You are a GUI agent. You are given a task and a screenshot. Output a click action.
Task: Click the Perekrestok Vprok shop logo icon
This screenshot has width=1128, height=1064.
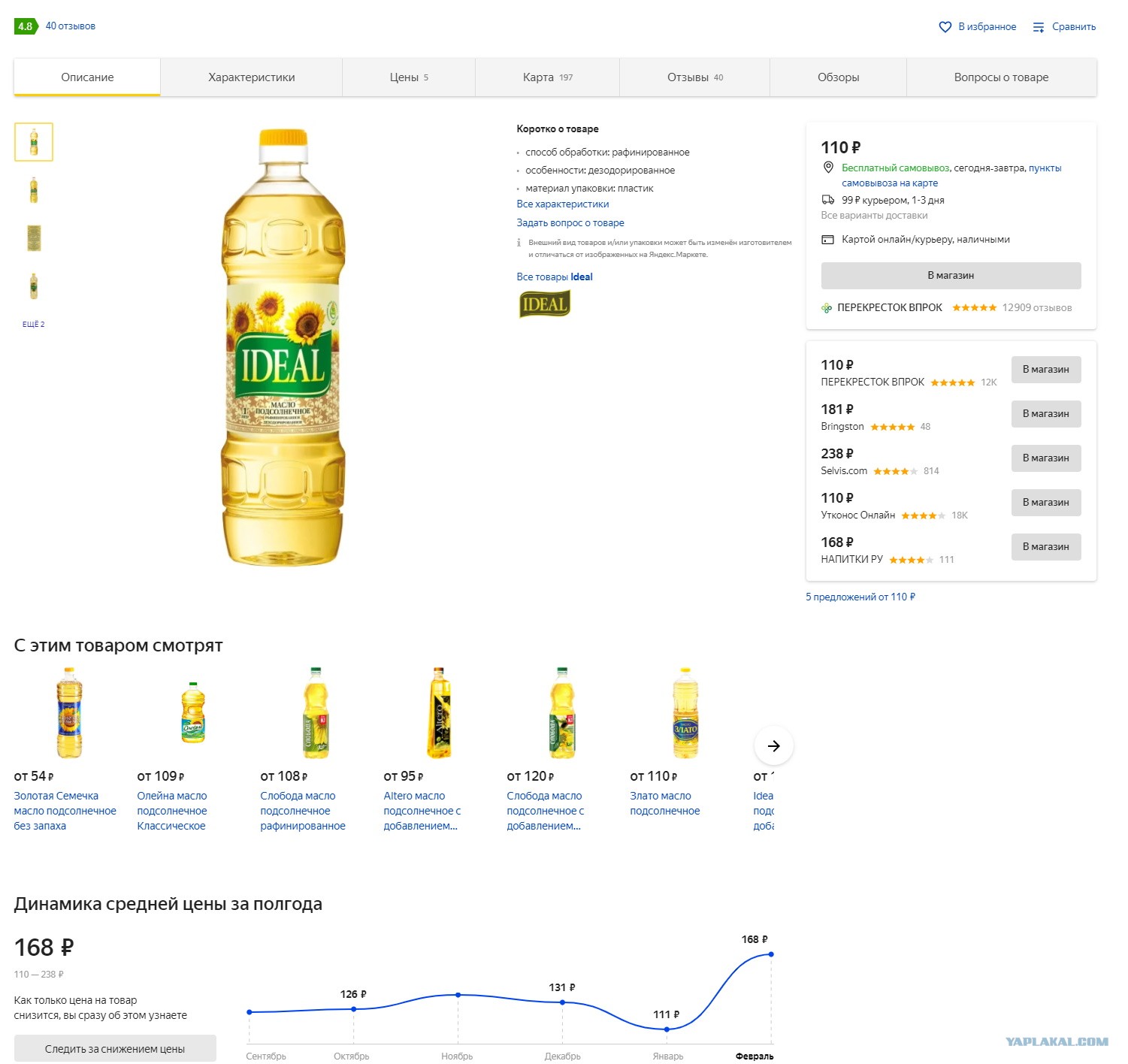(x=827, y=308)
